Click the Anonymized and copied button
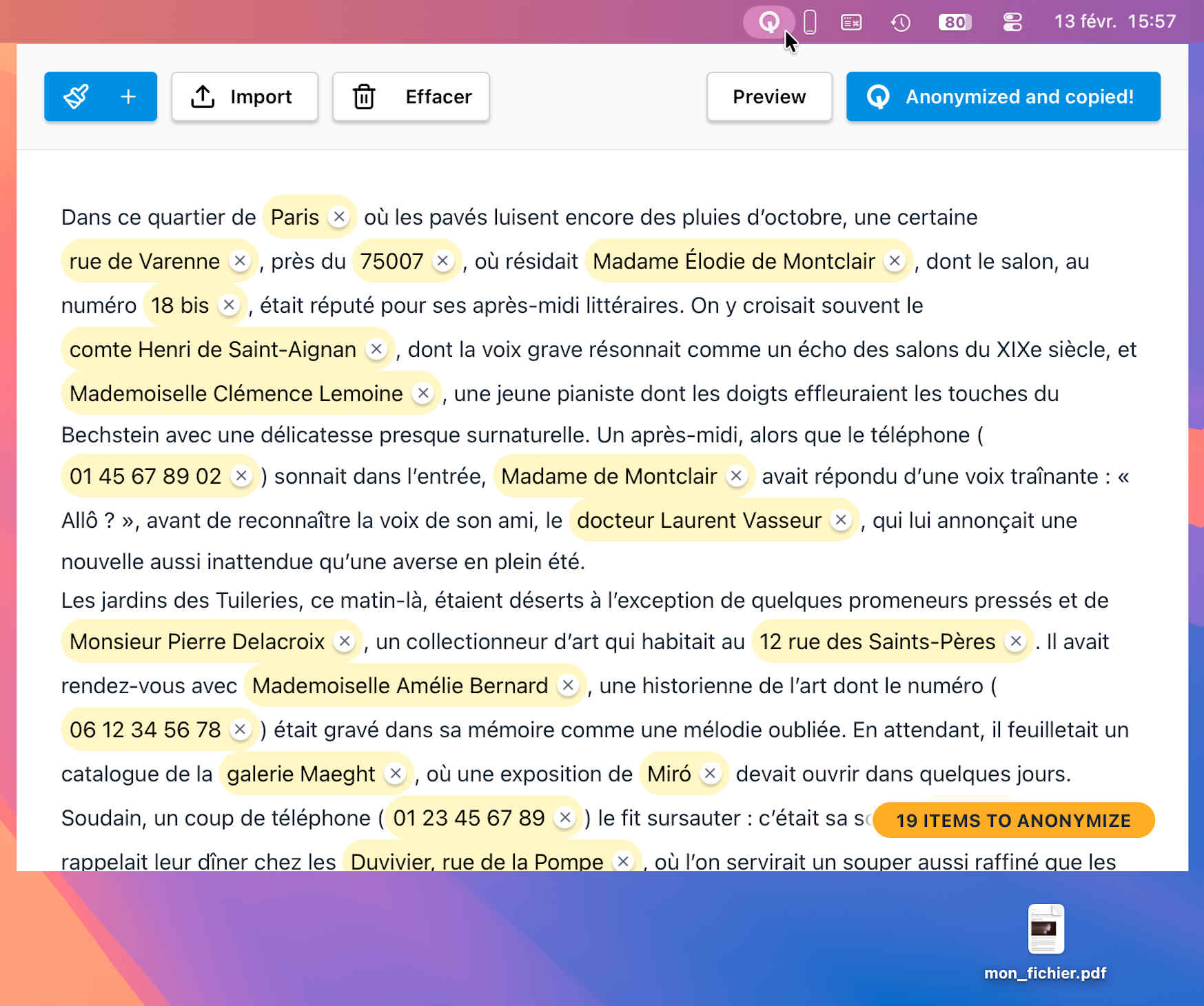The width and height of the screenshot is (1204, 1006). click(1002, 96)
